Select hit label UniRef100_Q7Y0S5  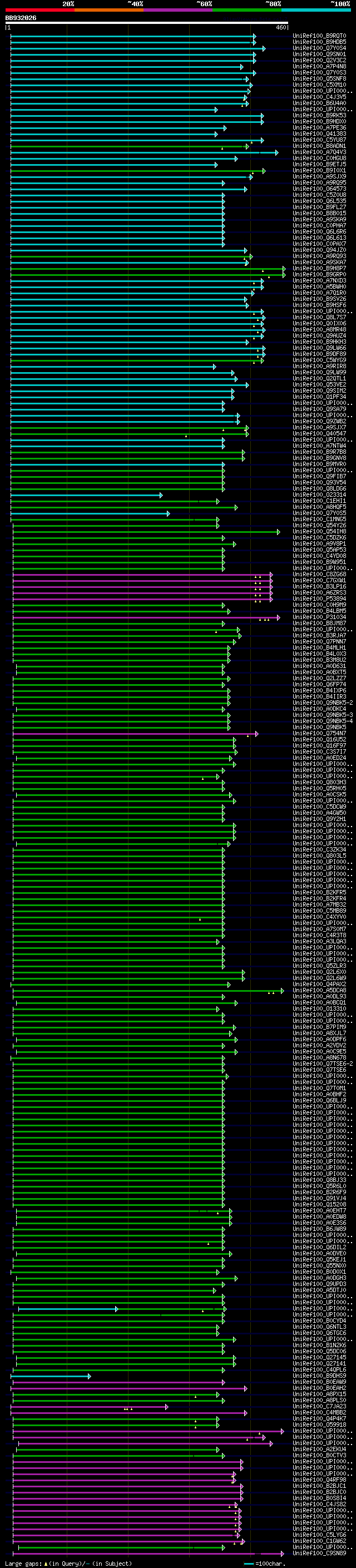point(319,513)
